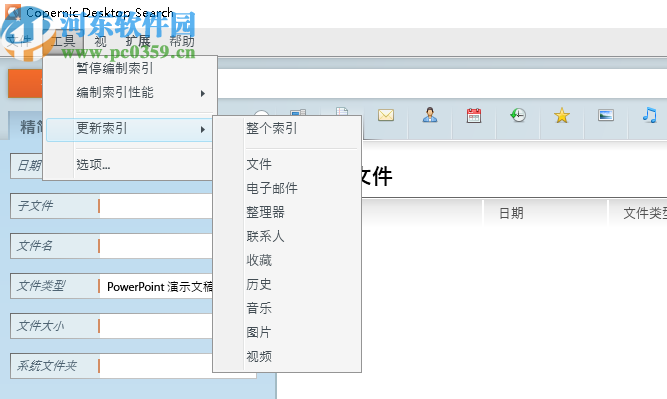Screen dimensions: 667x399
Task: Click the 子文件 filter input field
Action: pyautogui.click(x=156, y=206)
